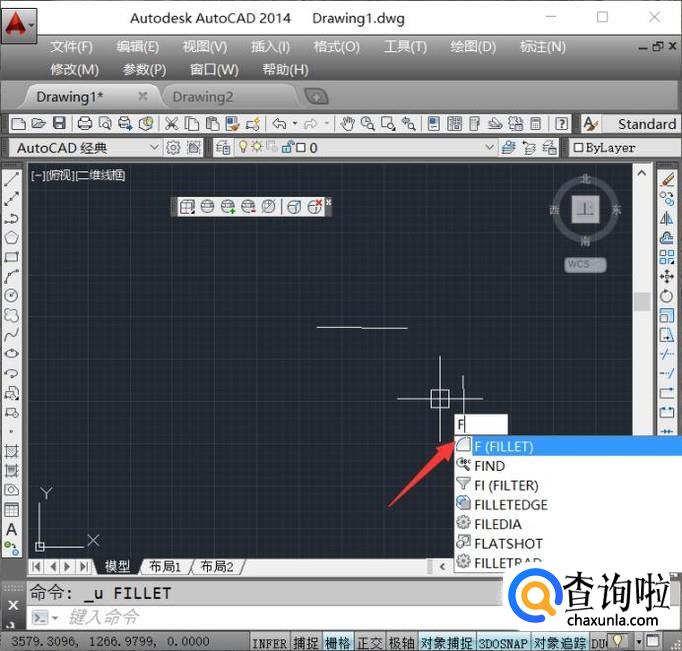This screenshot has height=651, width=682.
Task: Click the Save icon in standard toolbar
Action: [59, 124]
